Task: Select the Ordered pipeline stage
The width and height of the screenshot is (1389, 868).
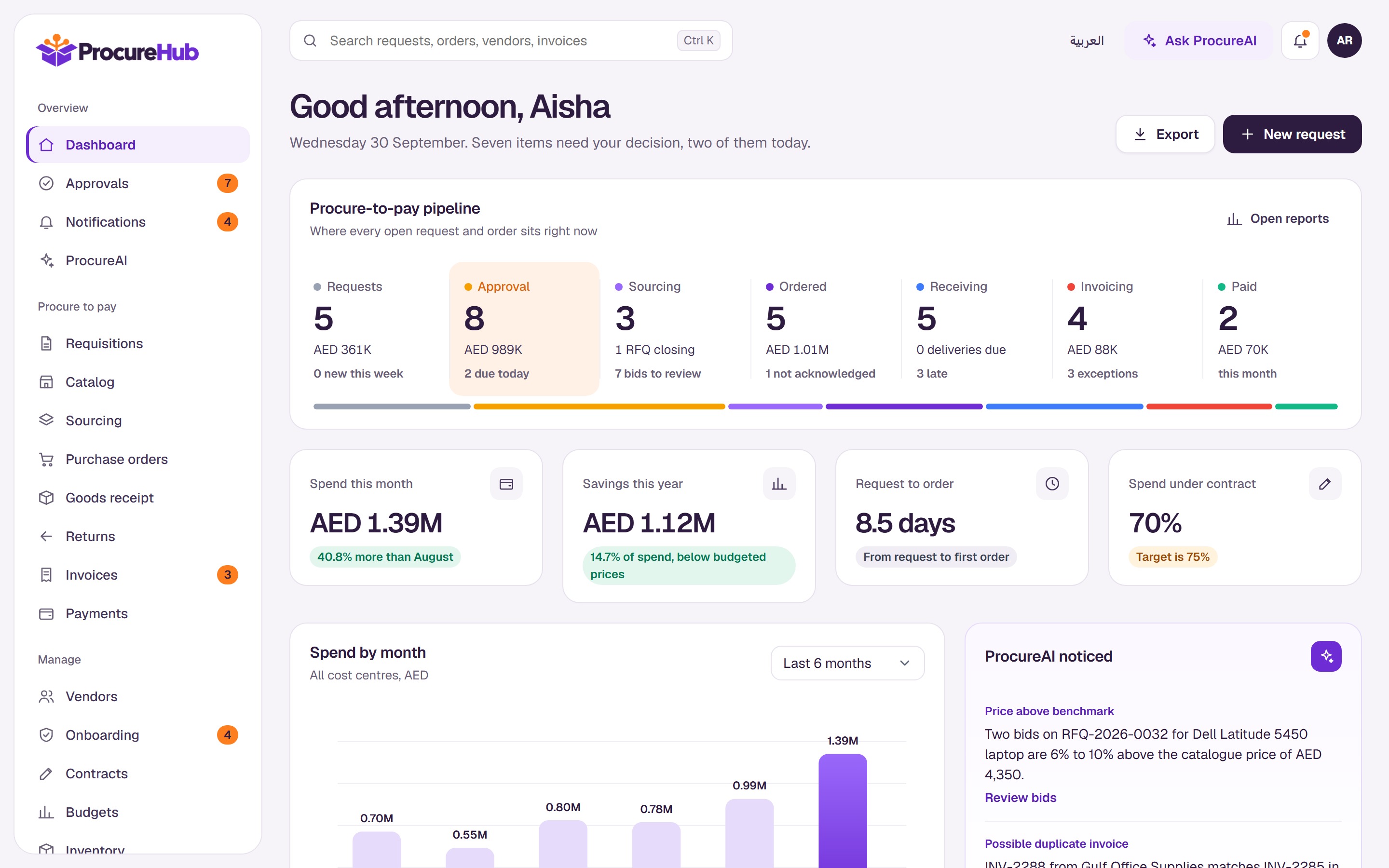Action: tap(826, 329)
